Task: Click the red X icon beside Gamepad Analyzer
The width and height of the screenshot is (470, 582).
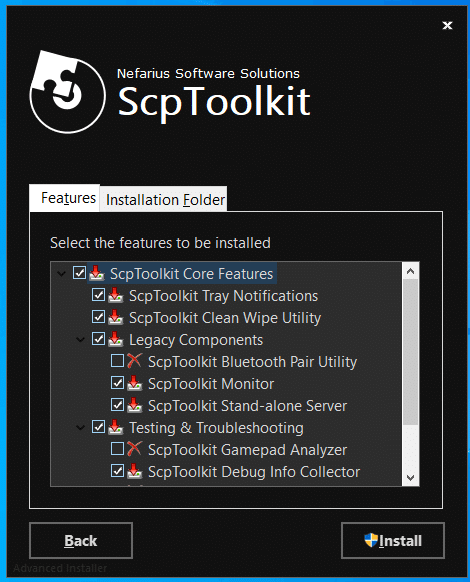Action: pyautogui.click(x=134, y=449)
